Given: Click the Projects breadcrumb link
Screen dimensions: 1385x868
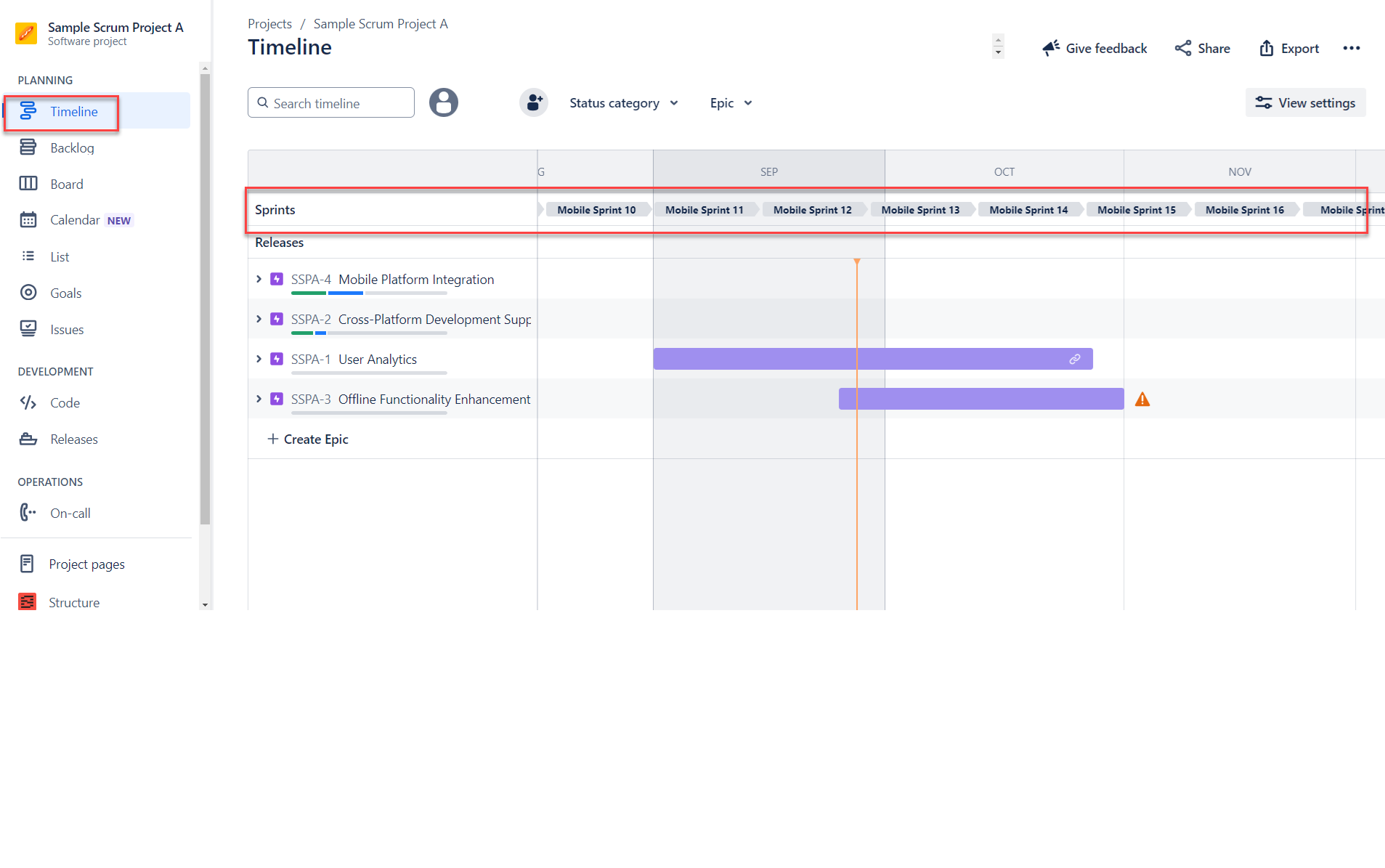Looking at the screenshot, I should tap(269, 24).
